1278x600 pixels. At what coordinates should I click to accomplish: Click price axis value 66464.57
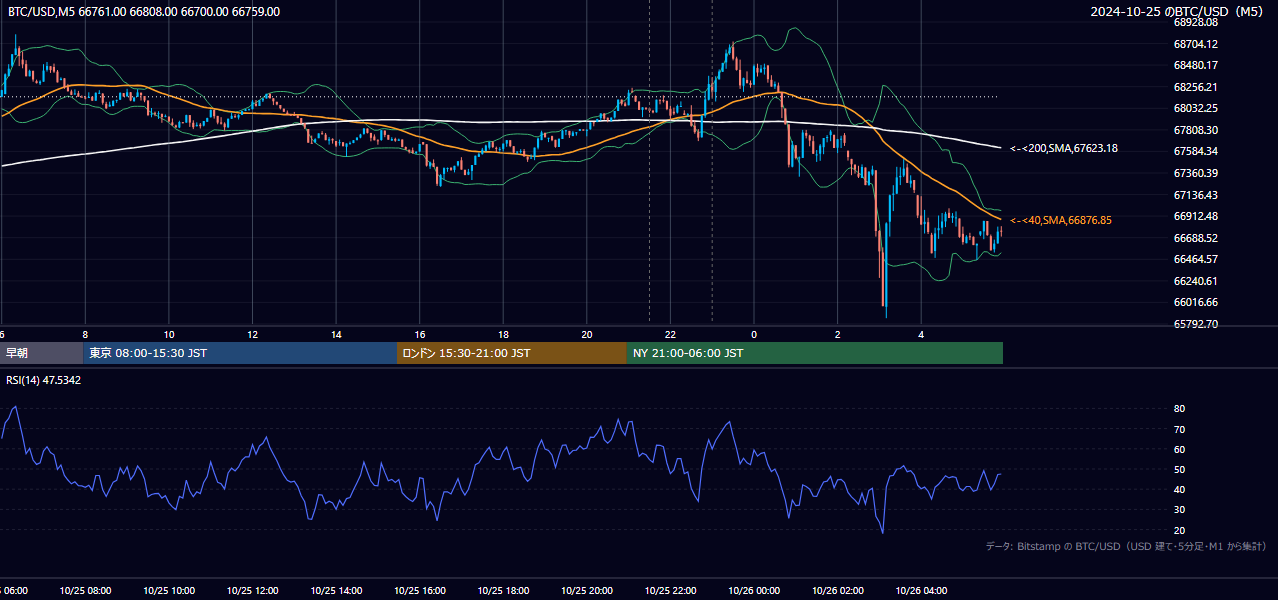click(1196, 259)
